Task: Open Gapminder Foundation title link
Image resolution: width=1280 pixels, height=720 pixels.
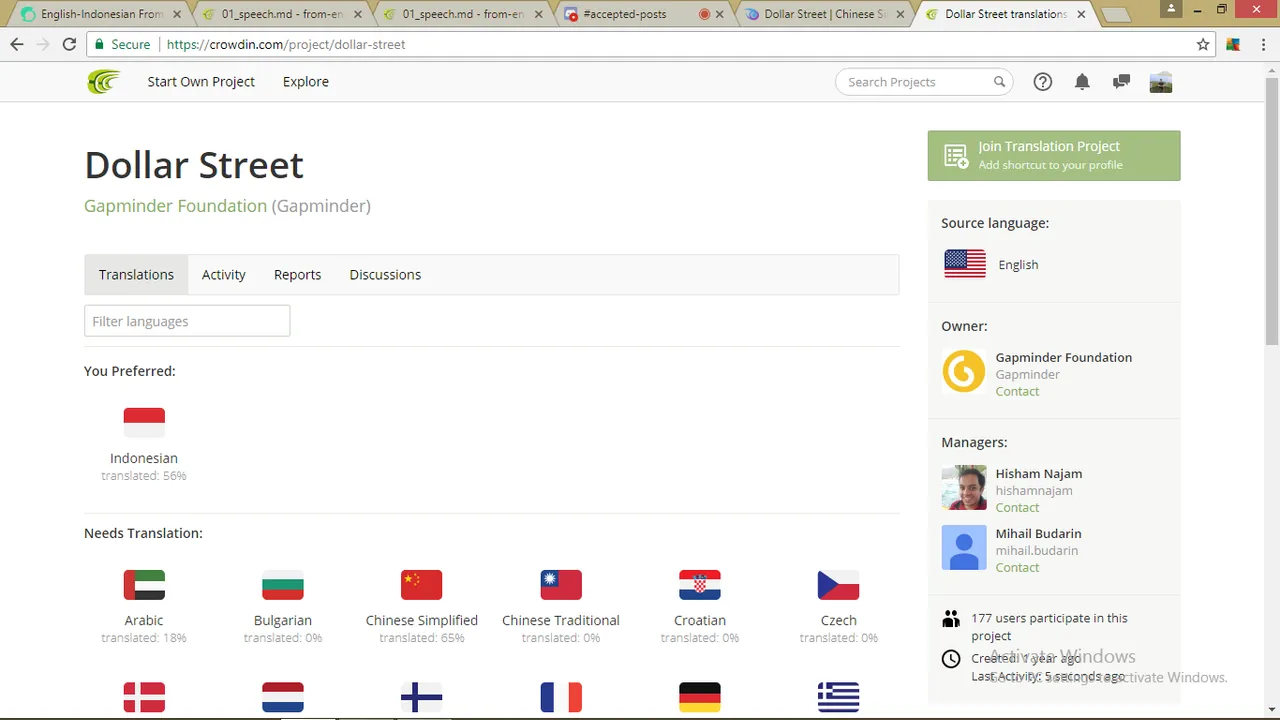Action: click(175, 206)
